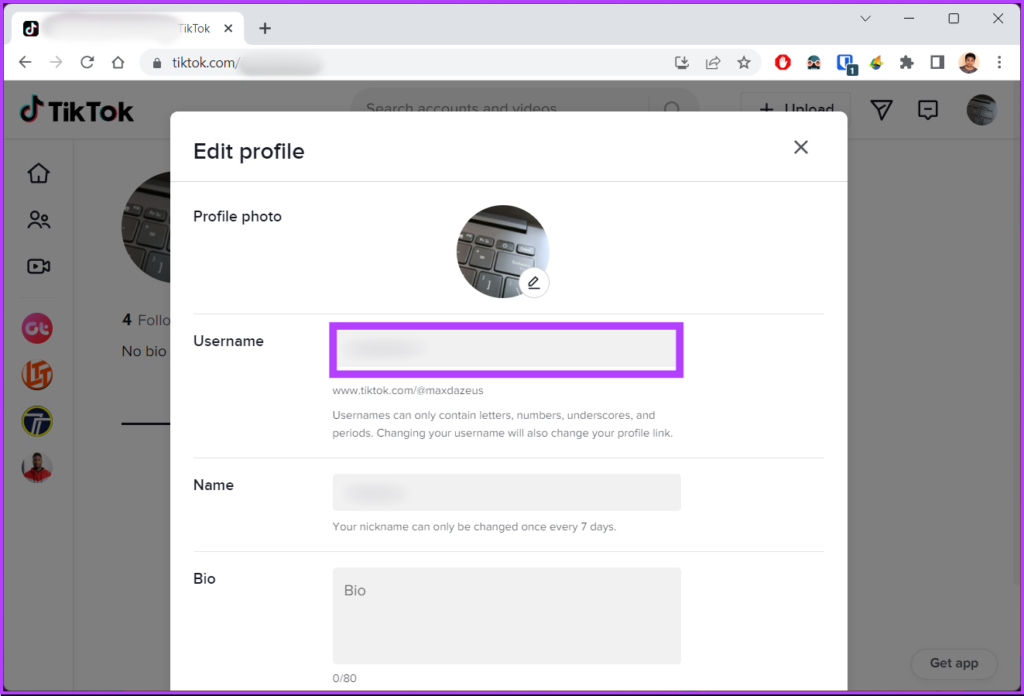This screenshot has height=696, width=1024.
Task: Click the TikTok logo
Action: click(x=77, y=110)
